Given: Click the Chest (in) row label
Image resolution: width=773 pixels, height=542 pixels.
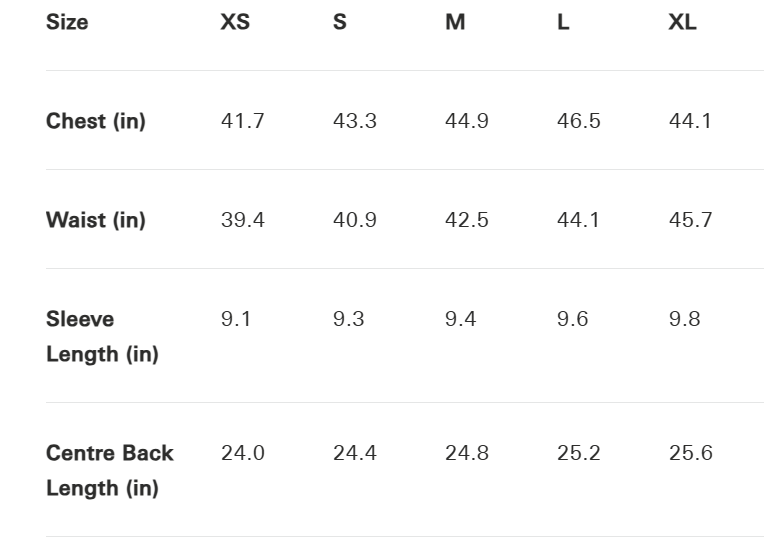Looking at the screenshot, I should pyautogui.click(x=96, y=121).
